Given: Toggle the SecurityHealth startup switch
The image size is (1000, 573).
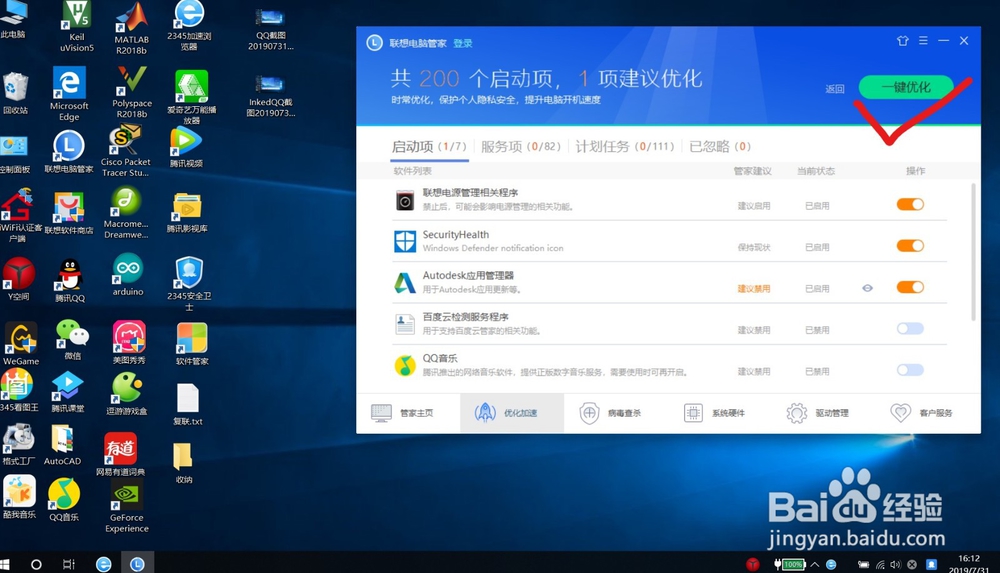Looking at the screenshot, I should click(x=910, y=246).
